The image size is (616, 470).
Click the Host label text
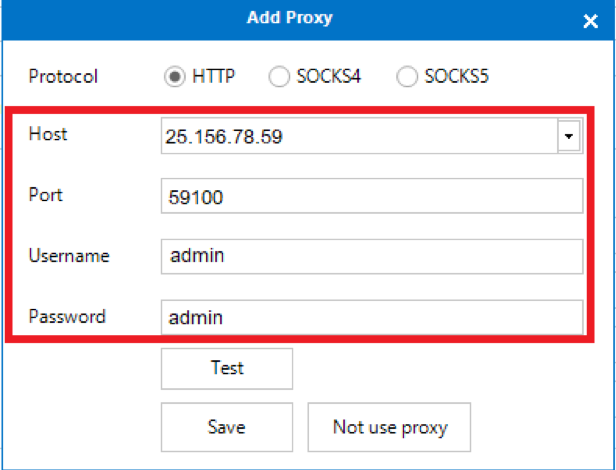[x=48, y=134]
